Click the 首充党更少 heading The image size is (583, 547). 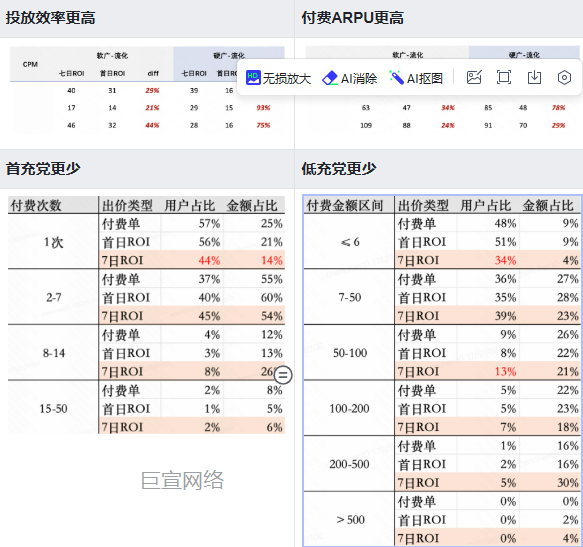coord(43,168)
